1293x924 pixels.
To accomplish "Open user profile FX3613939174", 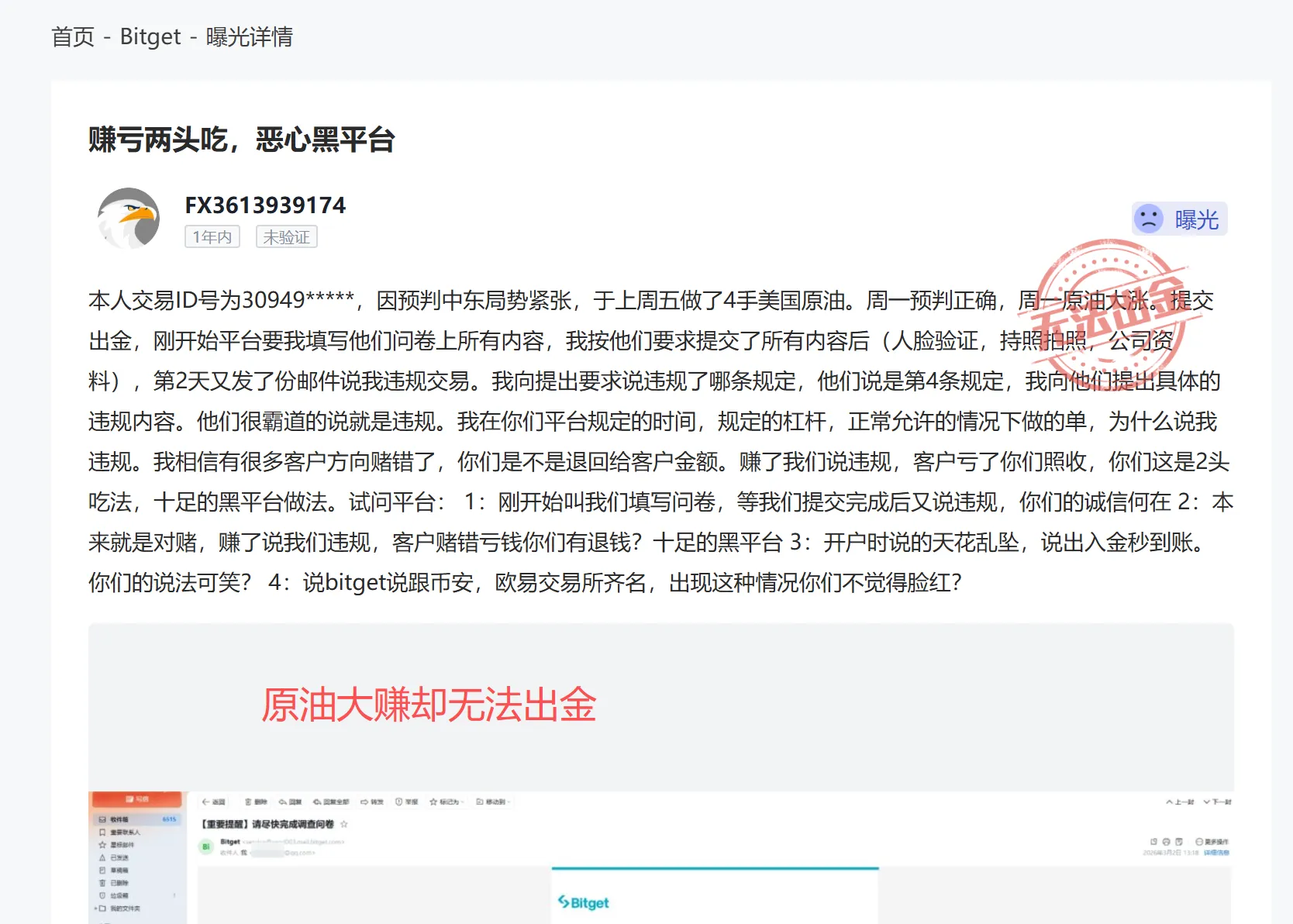I will click(265, 205).
